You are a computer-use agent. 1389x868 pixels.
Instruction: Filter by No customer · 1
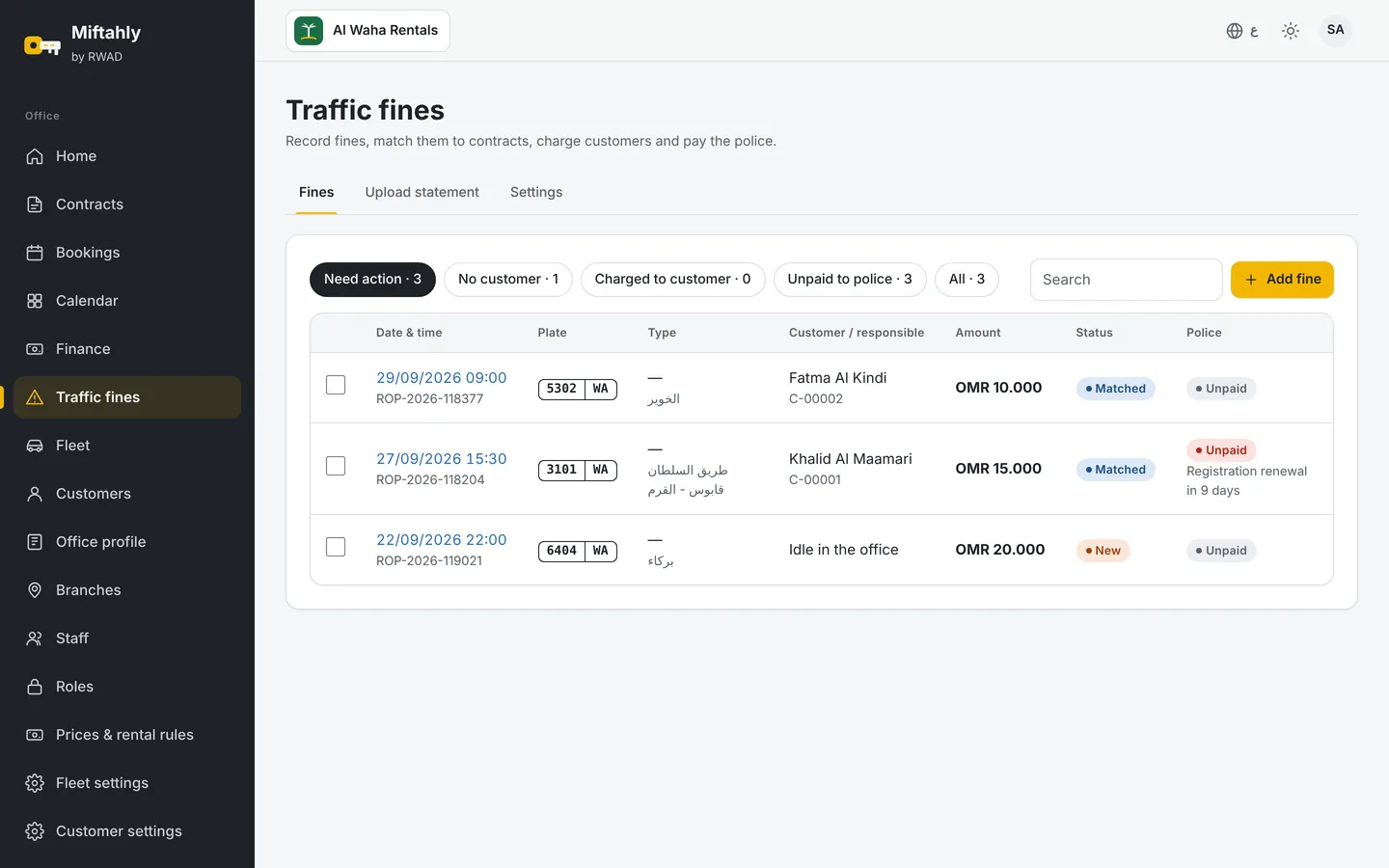click(x=508, y=280)
